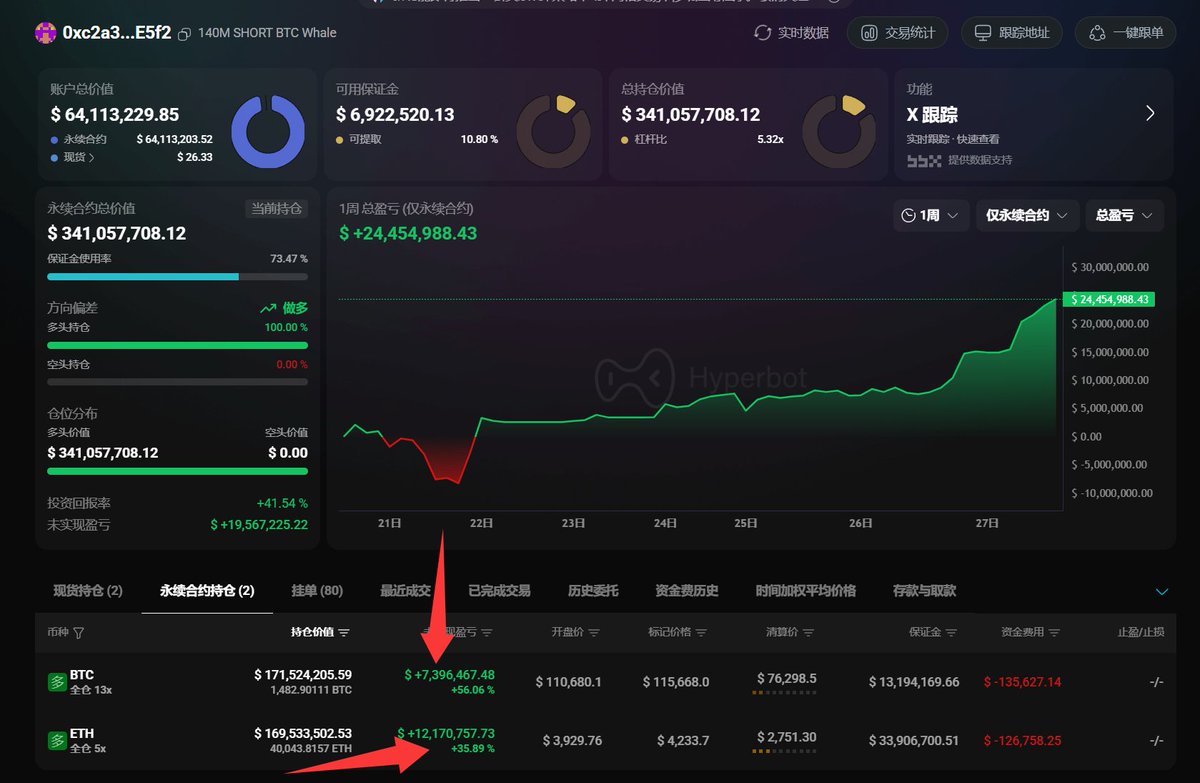Click the 保证金使用率 73.47% progress bar

point(178,276)
